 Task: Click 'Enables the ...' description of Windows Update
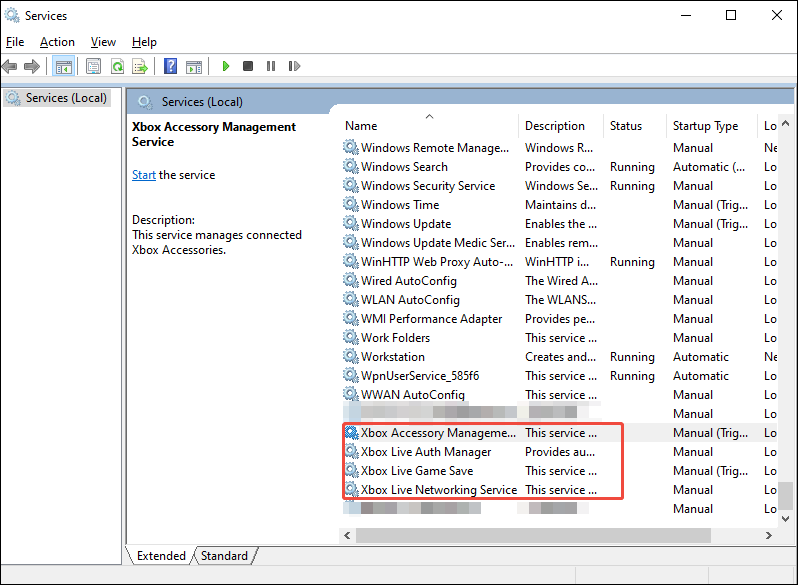561,224
